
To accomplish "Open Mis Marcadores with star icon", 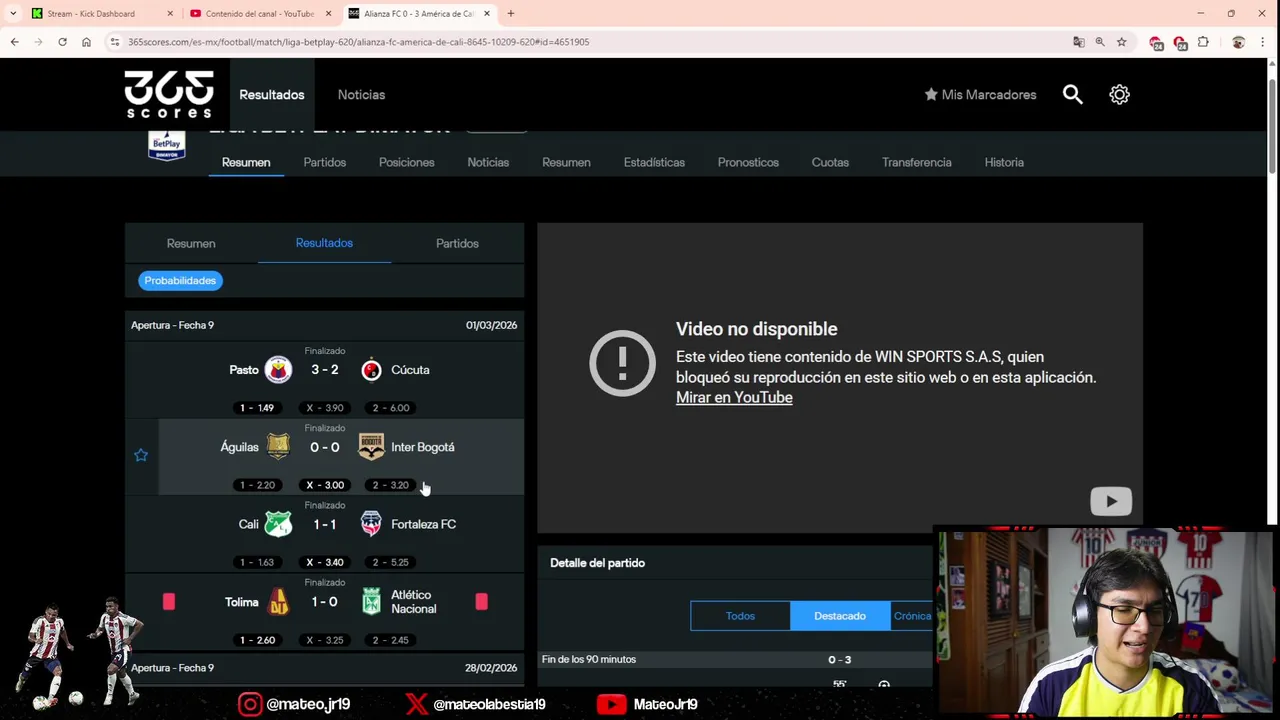I will pyautogui.click(x=980, y=94).
